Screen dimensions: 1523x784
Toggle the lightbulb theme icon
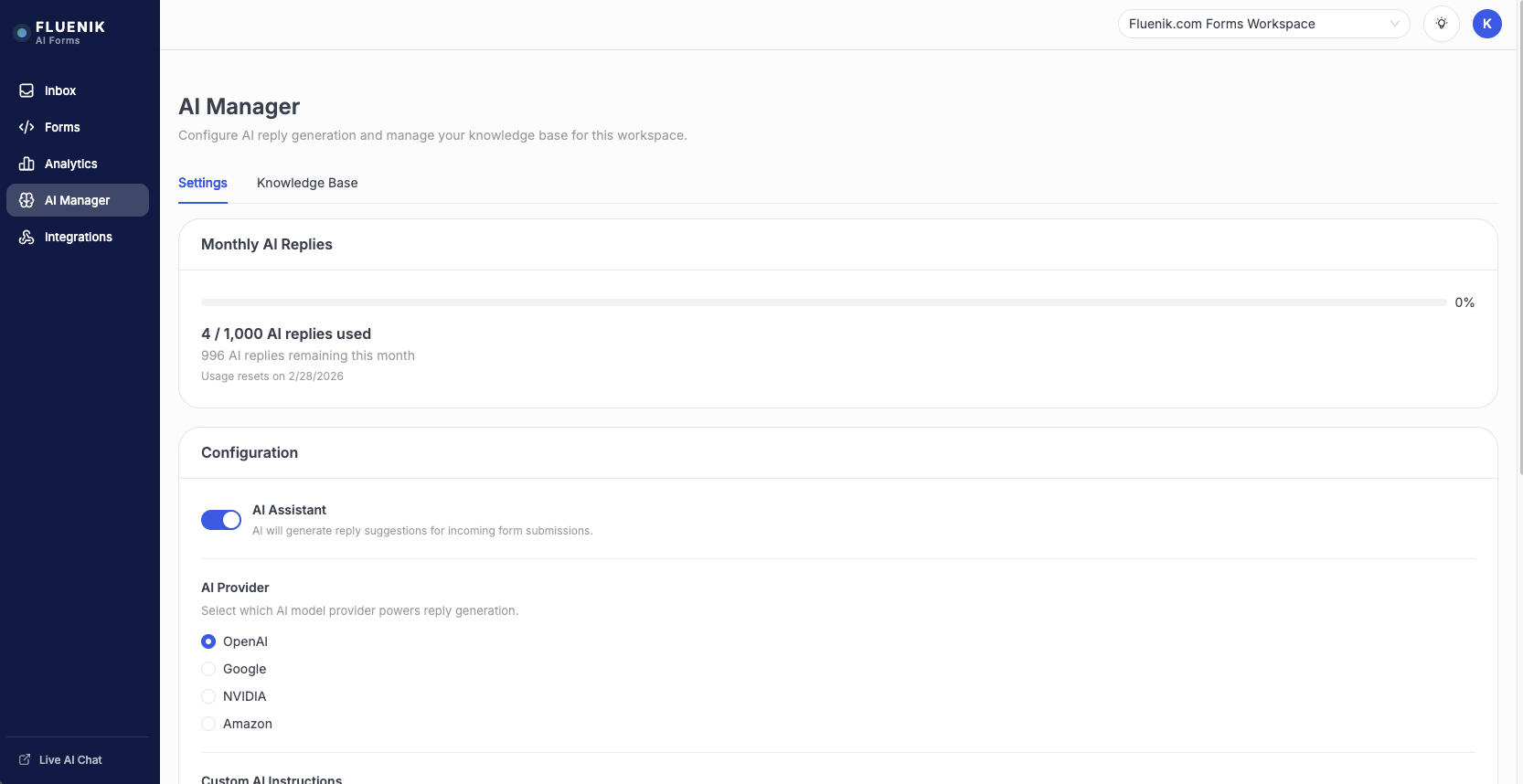coord(1442,24)
